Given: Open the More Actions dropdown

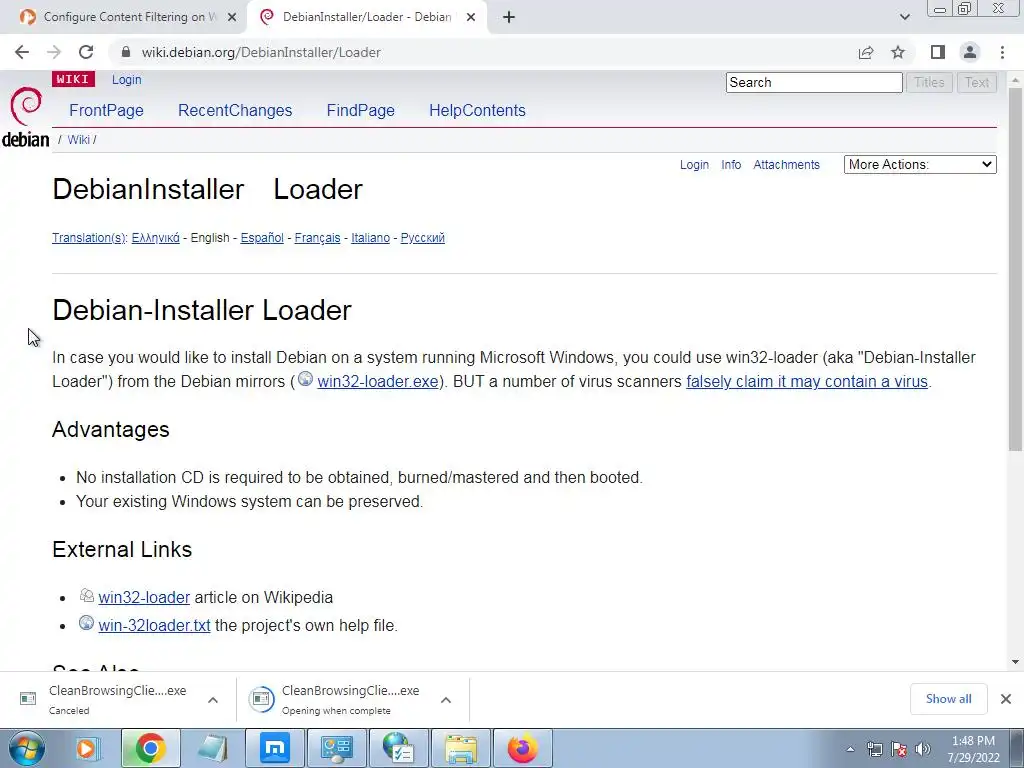Looking at the screenshot, I should pos(920,165).
